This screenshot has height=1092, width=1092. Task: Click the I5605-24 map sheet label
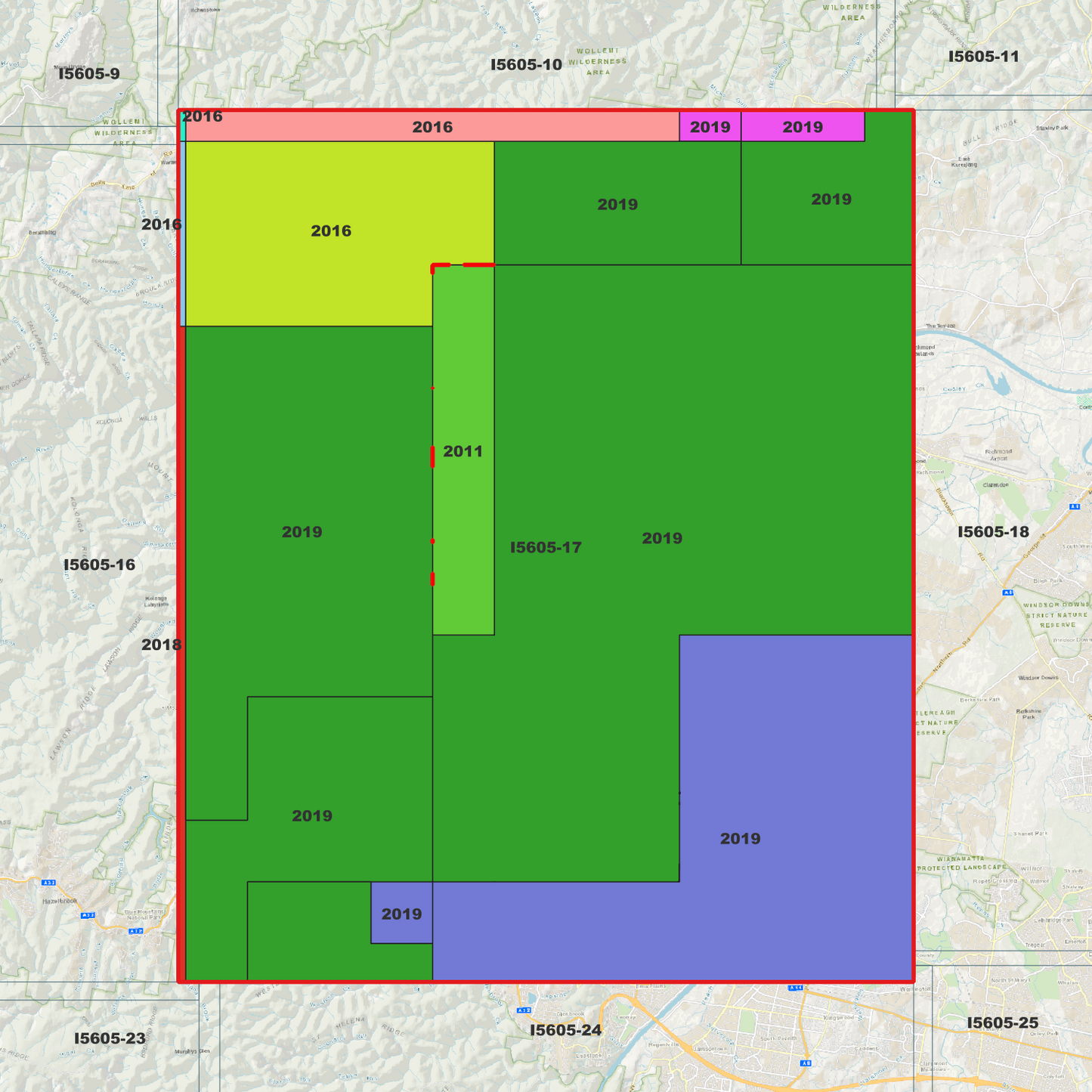pos(565,1031)
